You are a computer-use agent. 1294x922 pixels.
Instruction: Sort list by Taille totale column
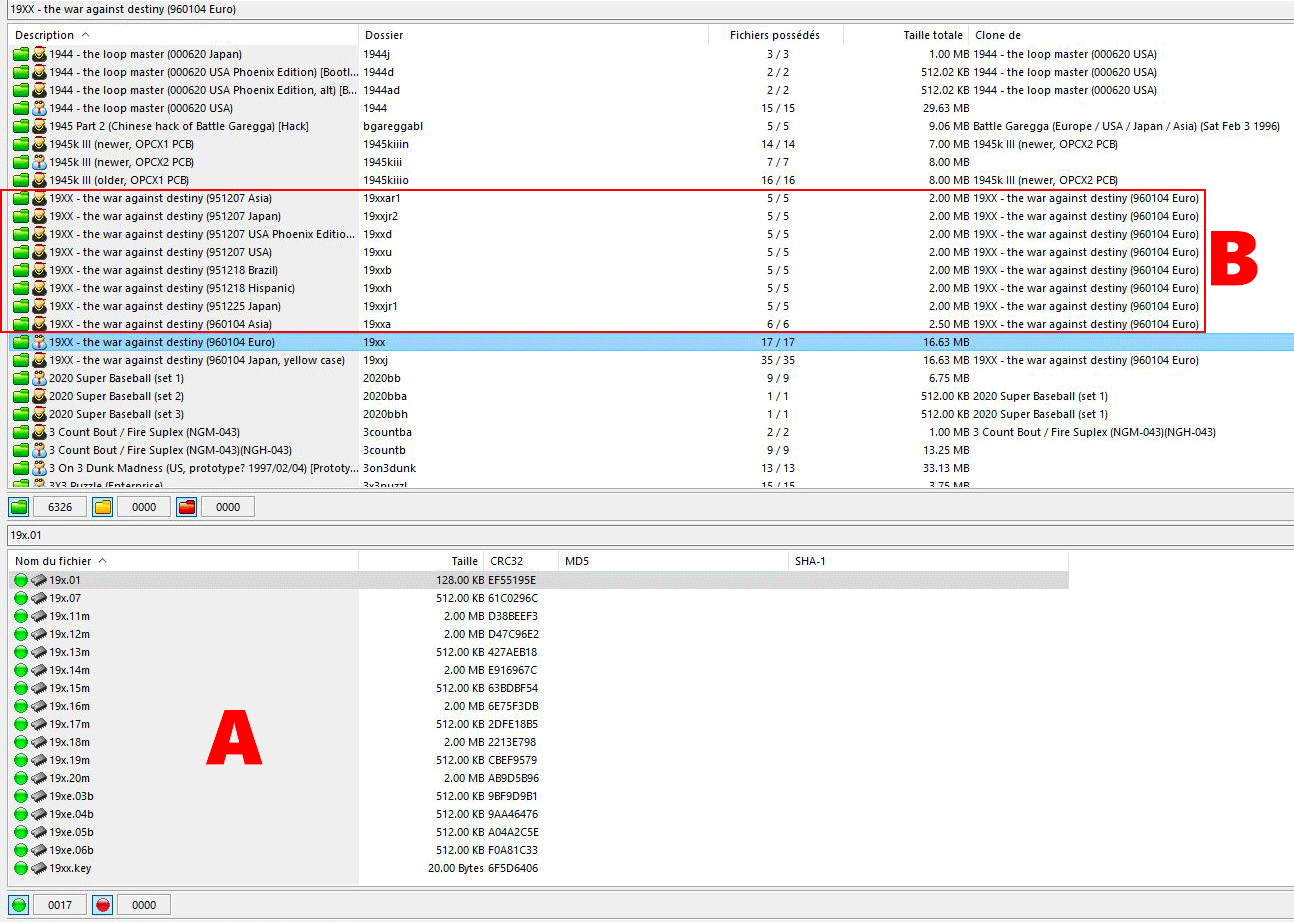tap(932, 35)
